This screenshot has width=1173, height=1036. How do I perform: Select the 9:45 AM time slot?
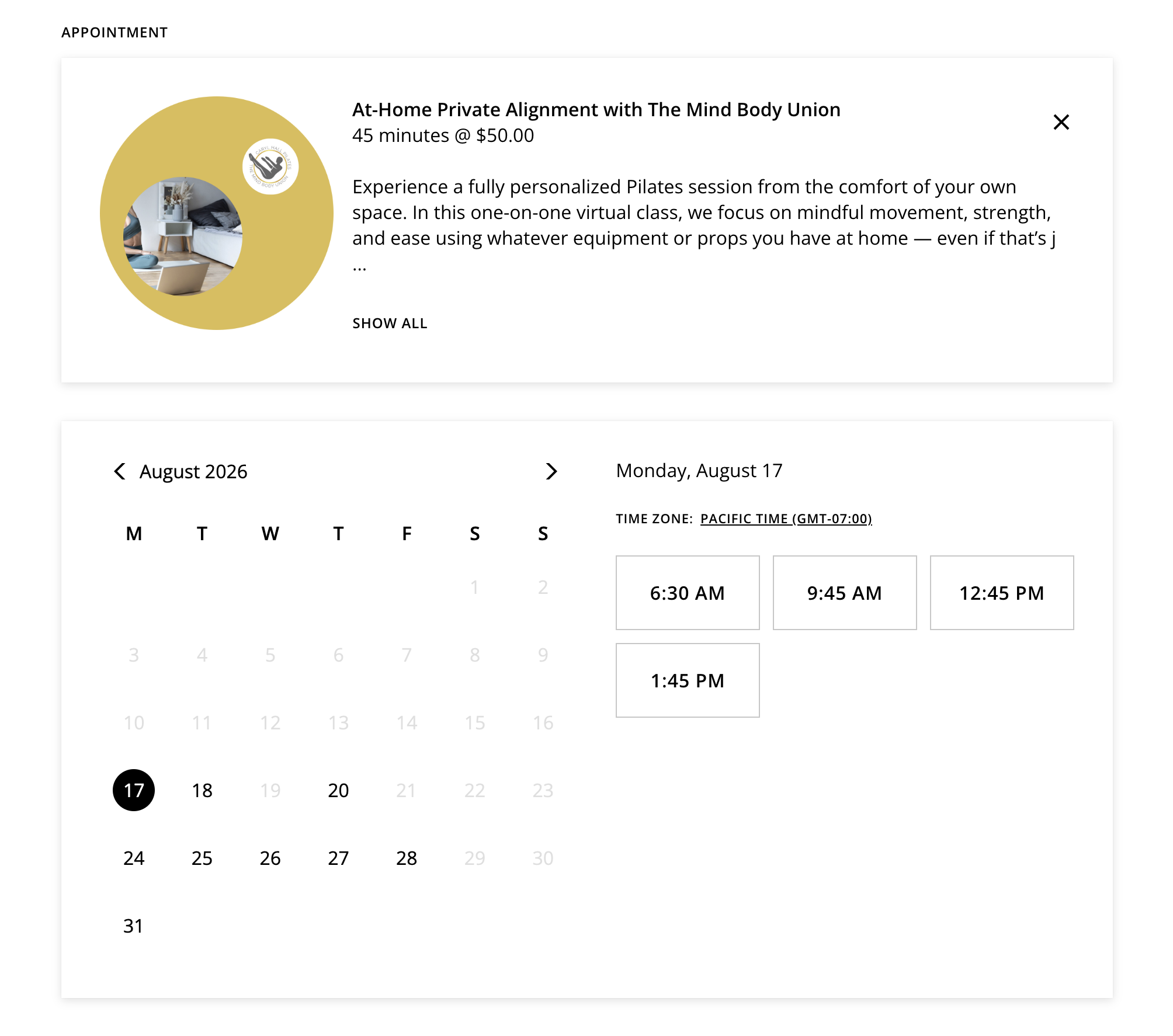[x=845, y=593]
